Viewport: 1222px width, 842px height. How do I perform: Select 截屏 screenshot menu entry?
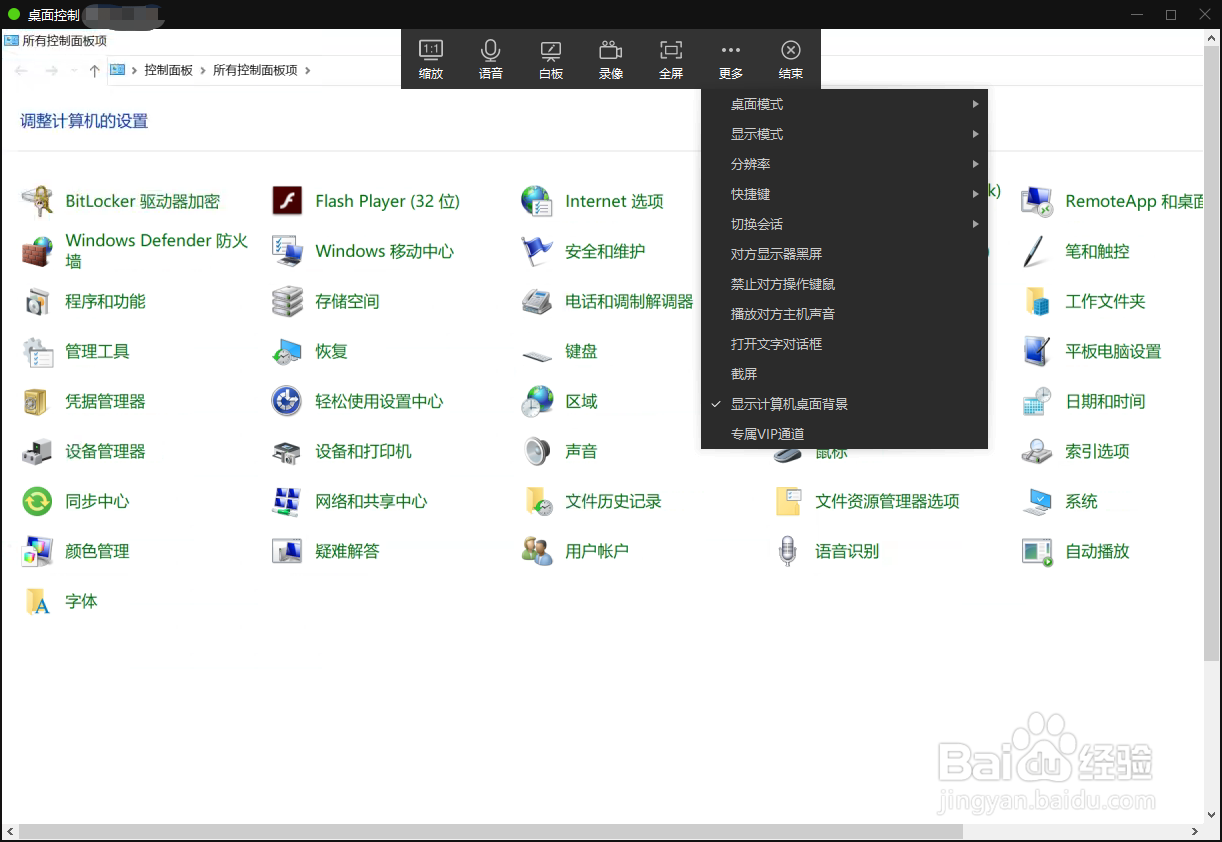click(x=845, y=374)
